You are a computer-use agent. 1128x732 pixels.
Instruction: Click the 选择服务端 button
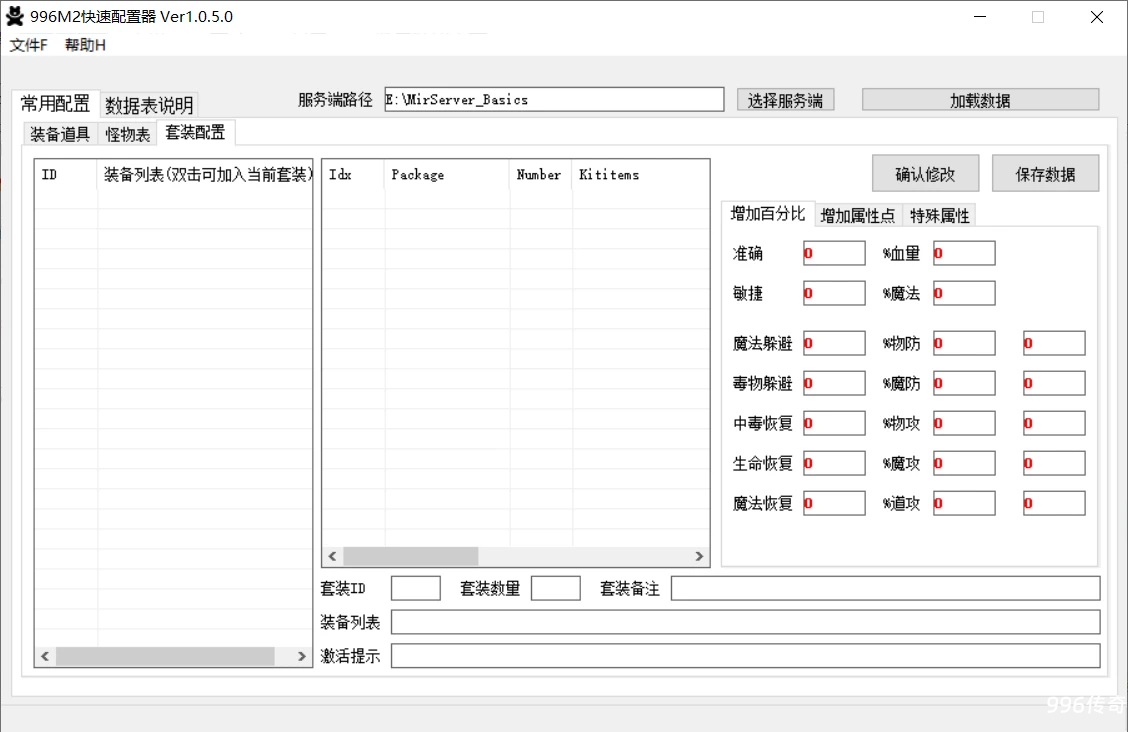[785, 100]
